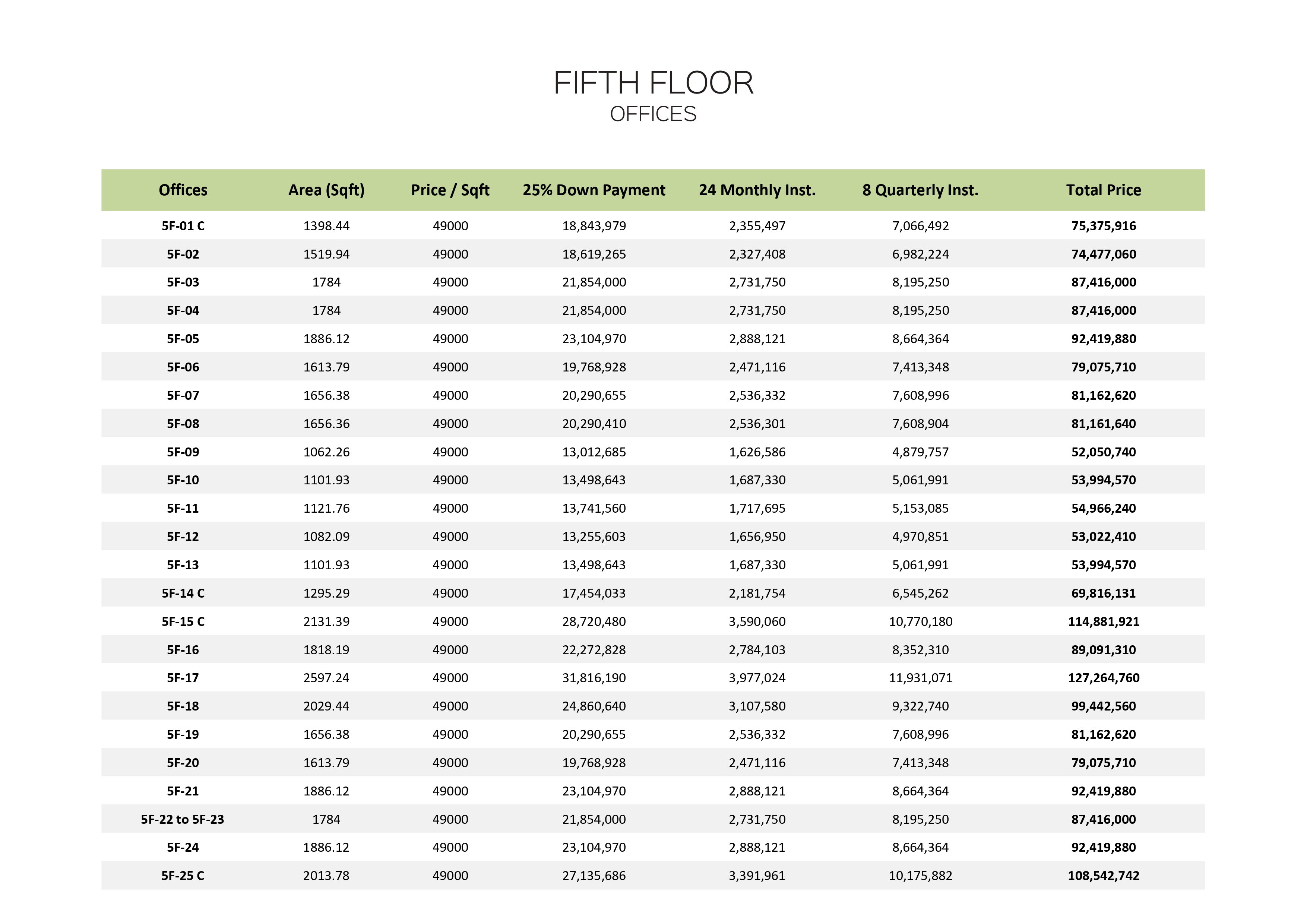1307x924 pixels.
Task: Select total price 108,542,742
Action: 1103,876
